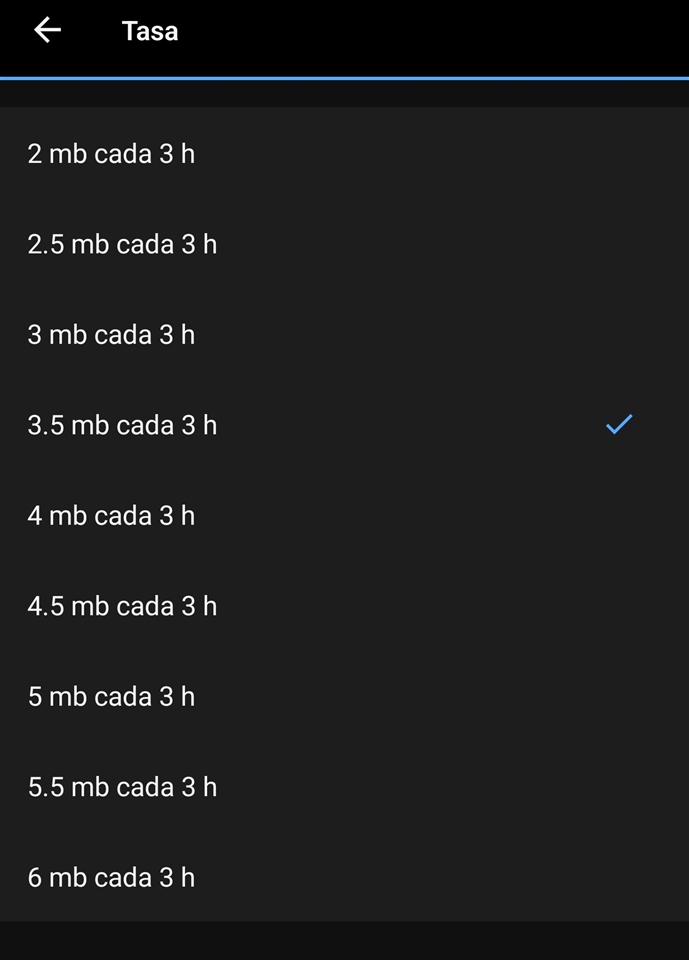Click the check icon marking the current rate
This screenshot has width=689, height=960.
[618, 424]
